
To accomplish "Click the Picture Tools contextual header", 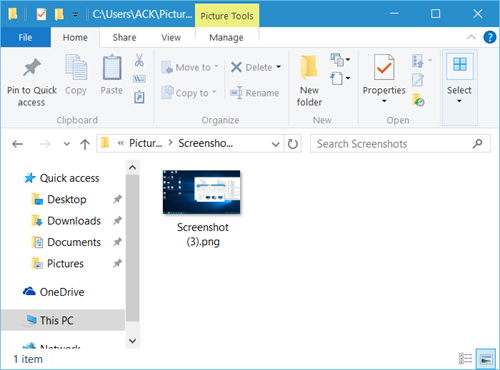I will tap(227, 16).
